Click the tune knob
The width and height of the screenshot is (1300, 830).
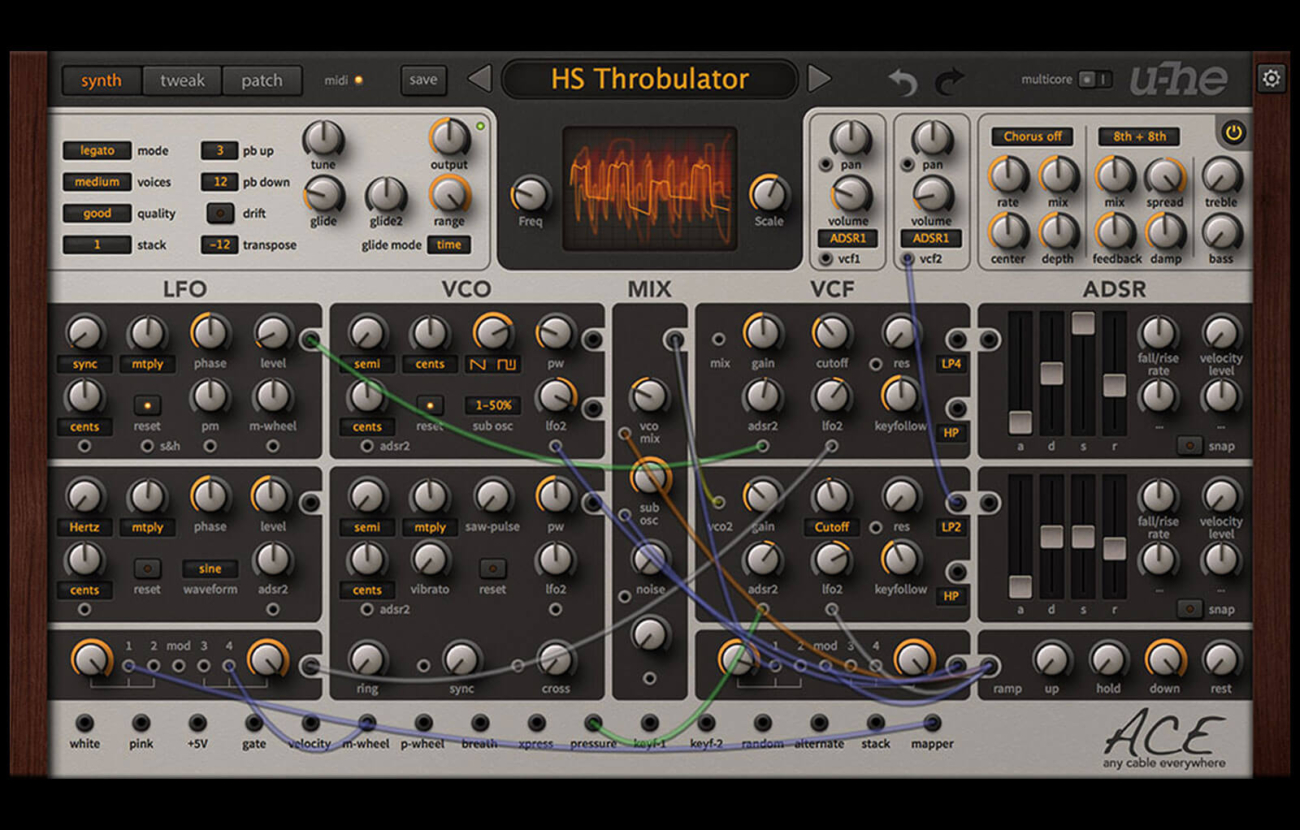point(323,139)
